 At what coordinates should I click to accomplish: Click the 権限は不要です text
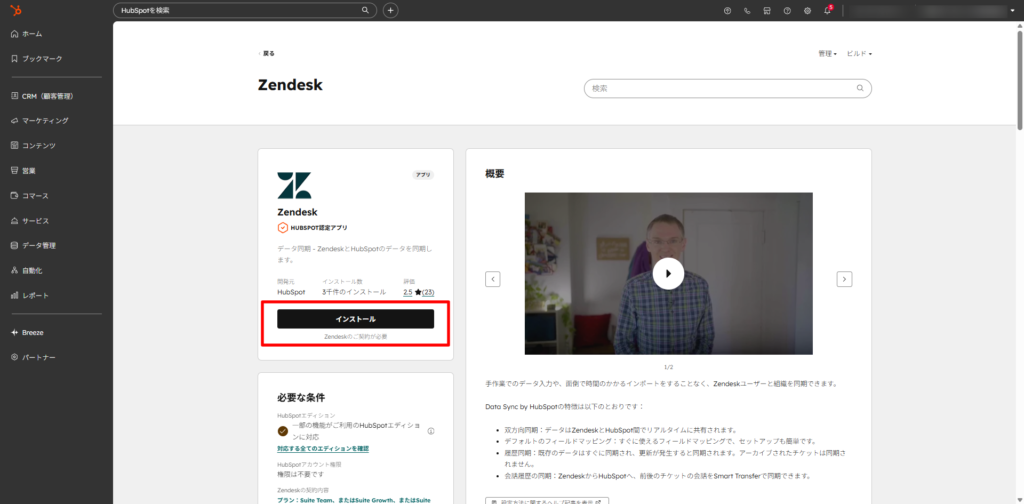[300, 474]
